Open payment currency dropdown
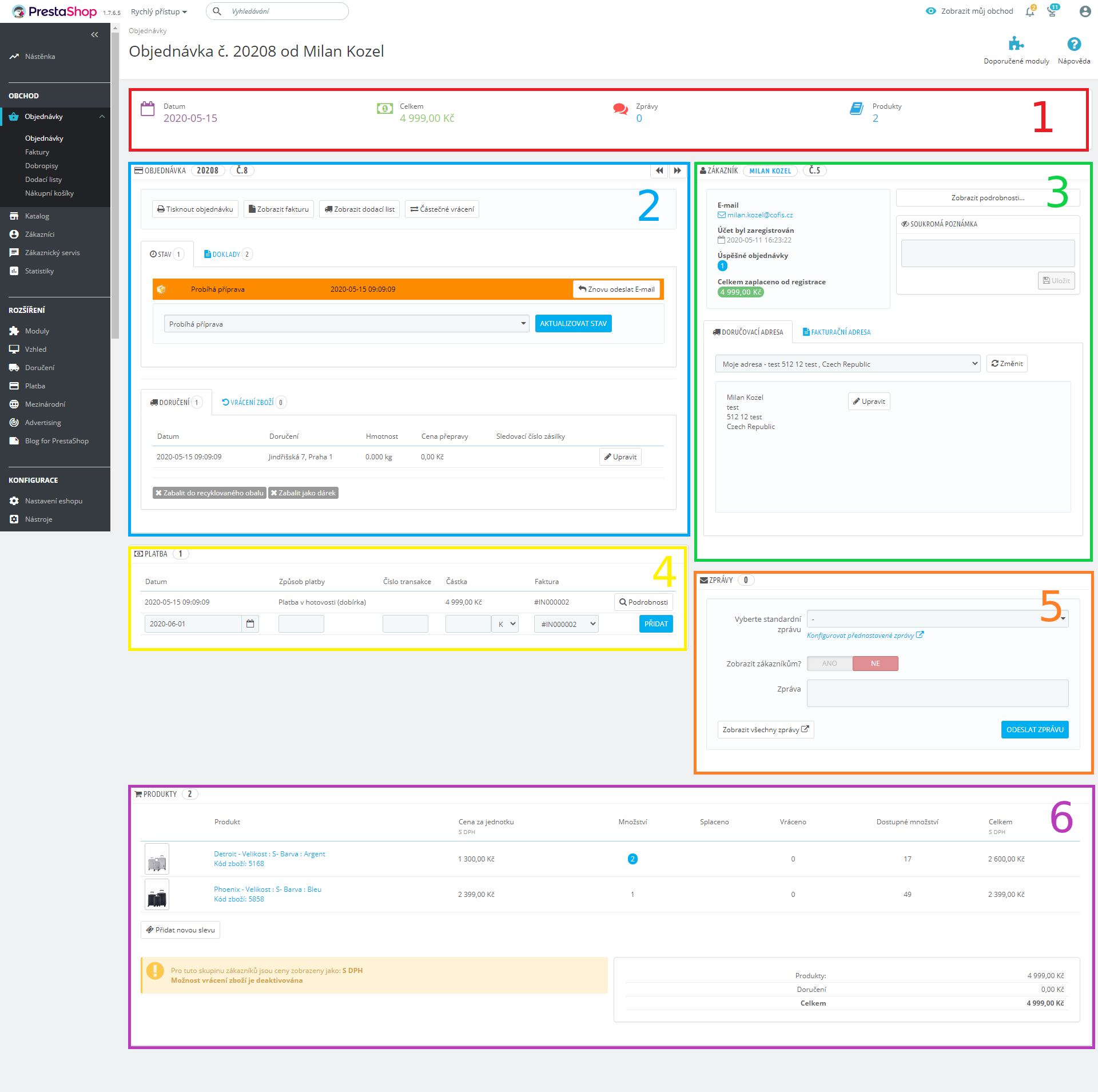The height and width of the screenshot is (1092, 1098). [505, 624]
